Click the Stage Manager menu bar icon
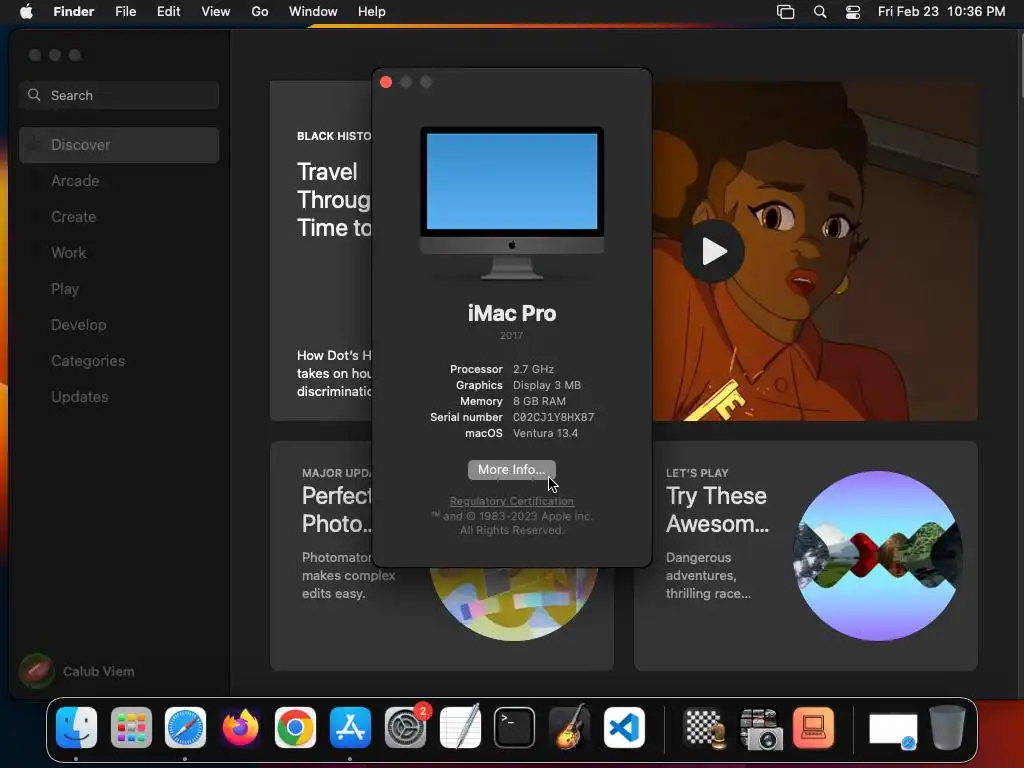 (x=786, y=12)
